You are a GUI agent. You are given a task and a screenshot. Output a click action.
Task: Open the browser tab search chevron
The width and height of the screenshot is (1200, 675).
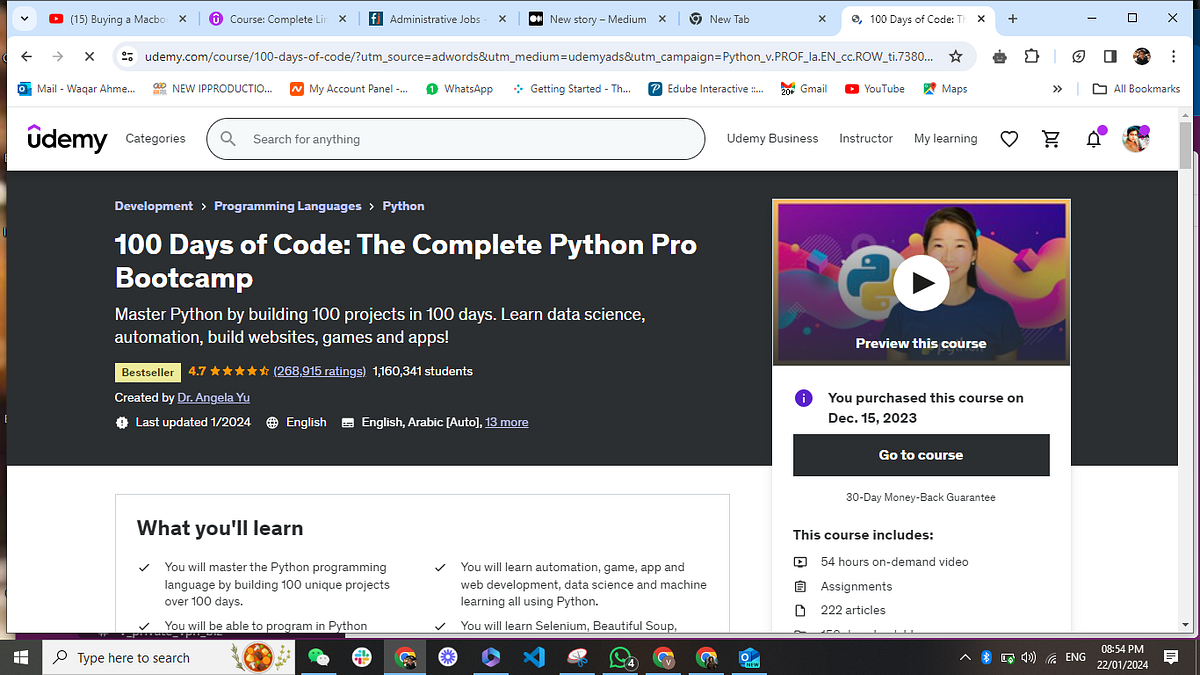(x=23, y=17)
